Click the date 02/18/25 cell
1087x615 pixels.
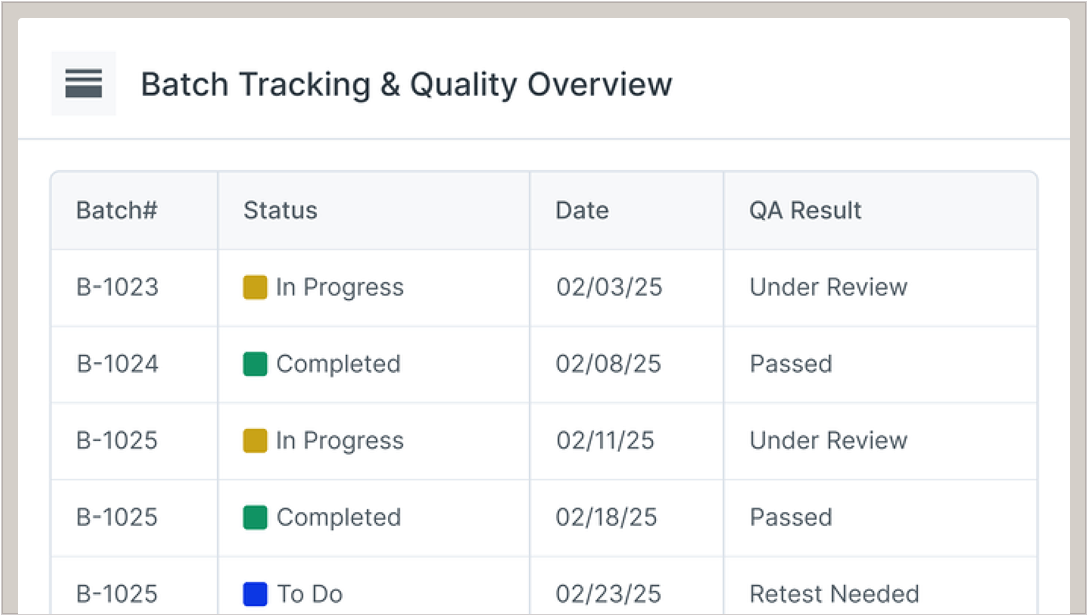click(x=607, y=517)
